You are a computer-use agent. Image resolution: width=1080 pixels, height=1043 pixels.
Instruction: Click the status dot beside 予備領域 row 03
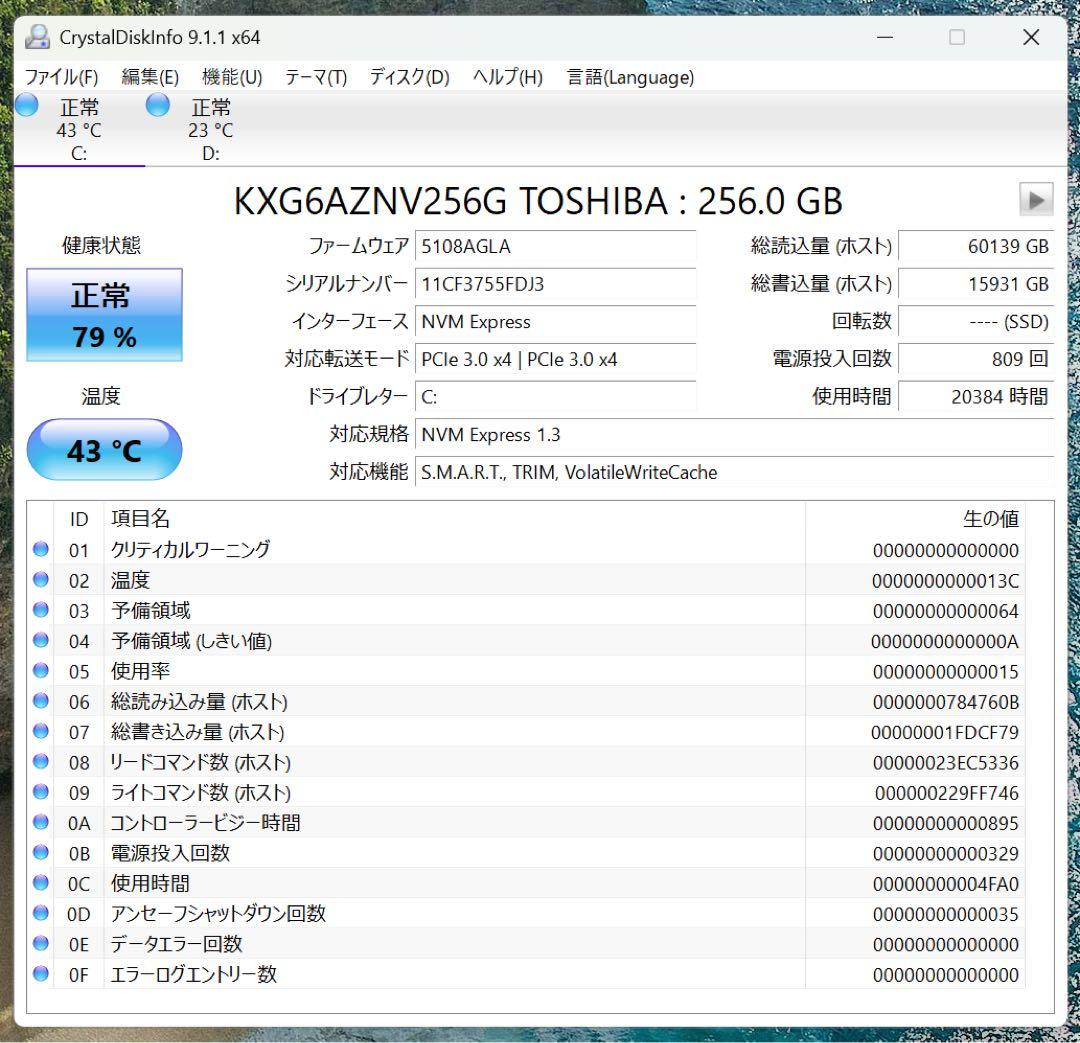tap(40, 610)
